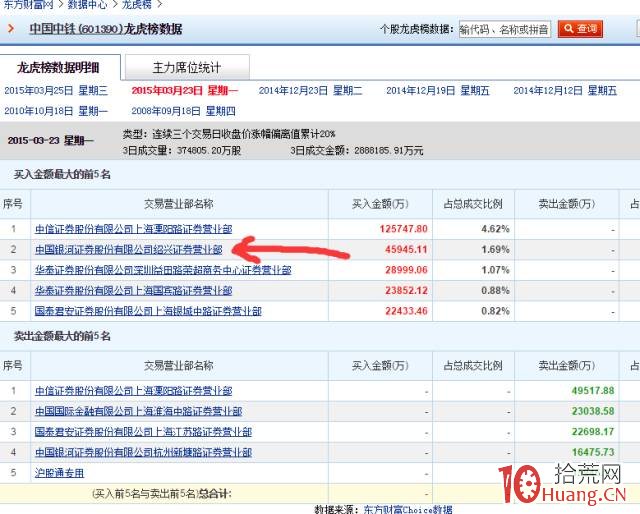
Task: Click the 类型 连续三个交易日 description text
Action: [x=229, y=134]
